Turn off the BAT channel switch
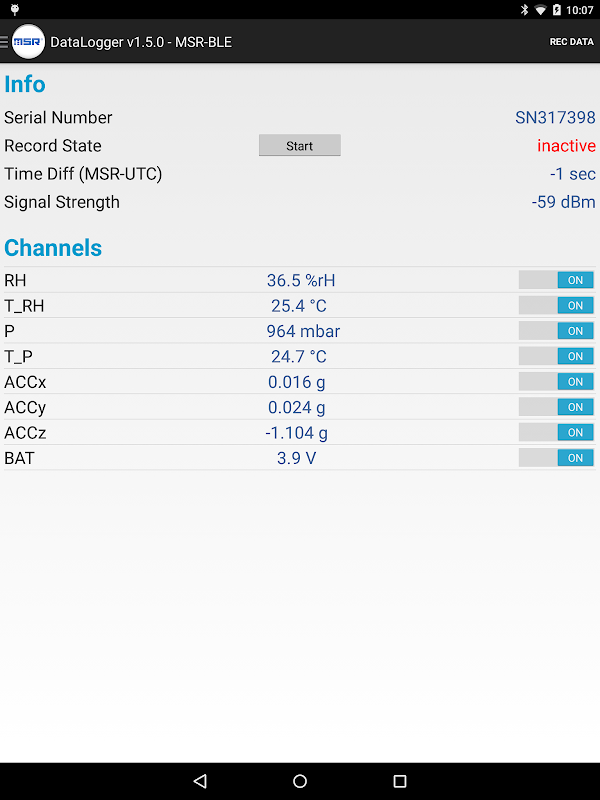This screenshot has height=800, width=600. 556,458
